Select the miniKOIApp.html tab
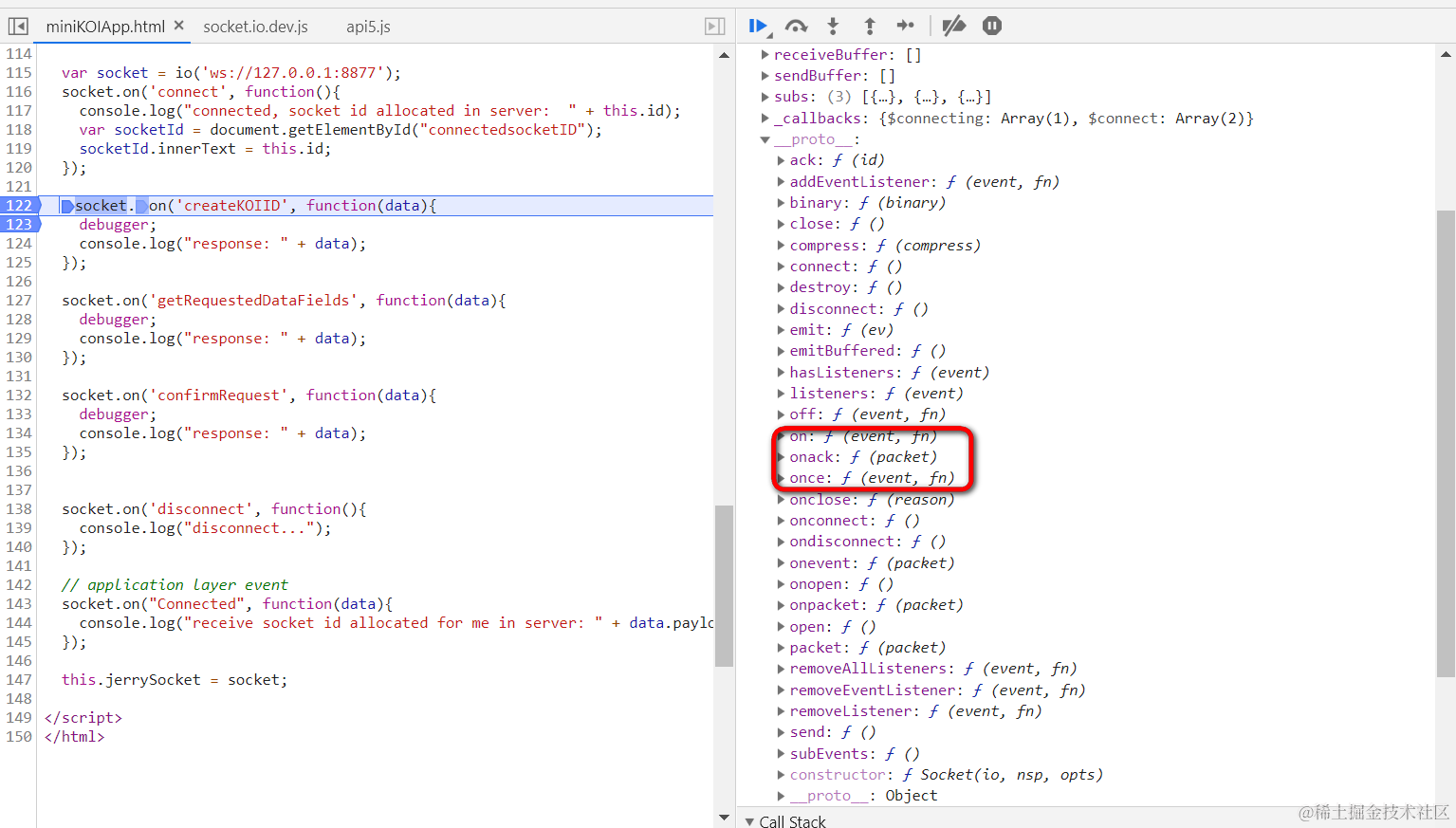The image size is (1456, 828). click(105, 27)
